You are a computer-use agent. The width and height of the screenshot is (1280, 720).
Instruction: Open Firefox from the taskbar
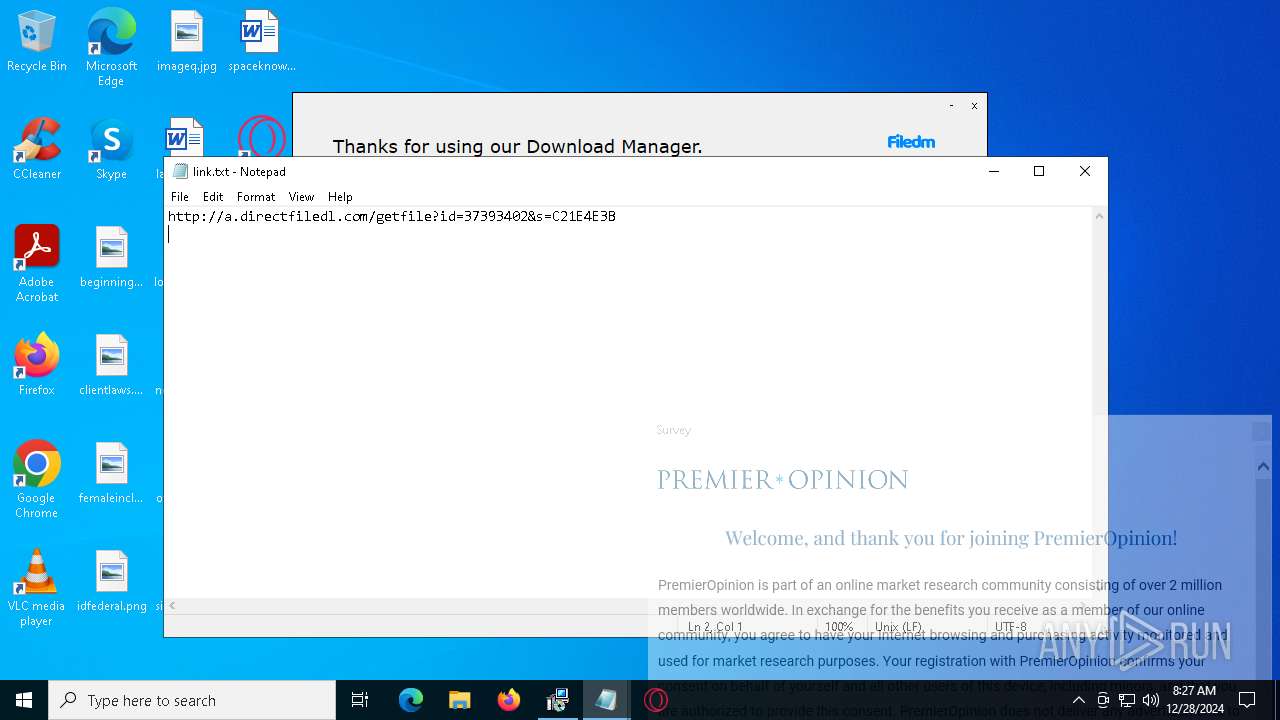coord(509,700)
